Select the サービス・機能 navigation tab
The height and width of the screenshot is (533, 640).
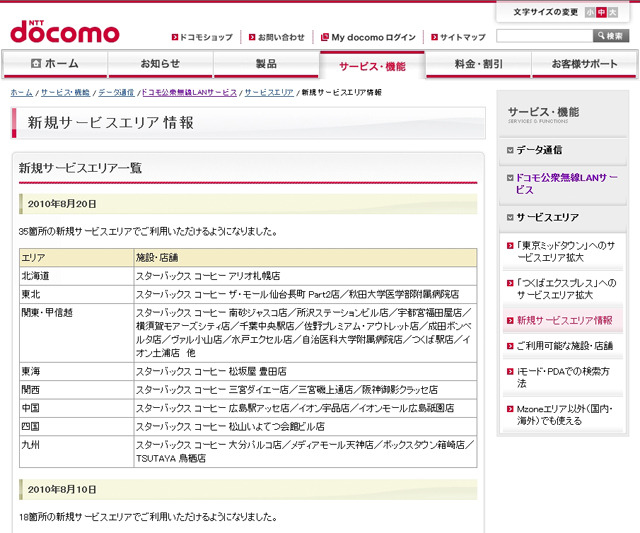372,65
